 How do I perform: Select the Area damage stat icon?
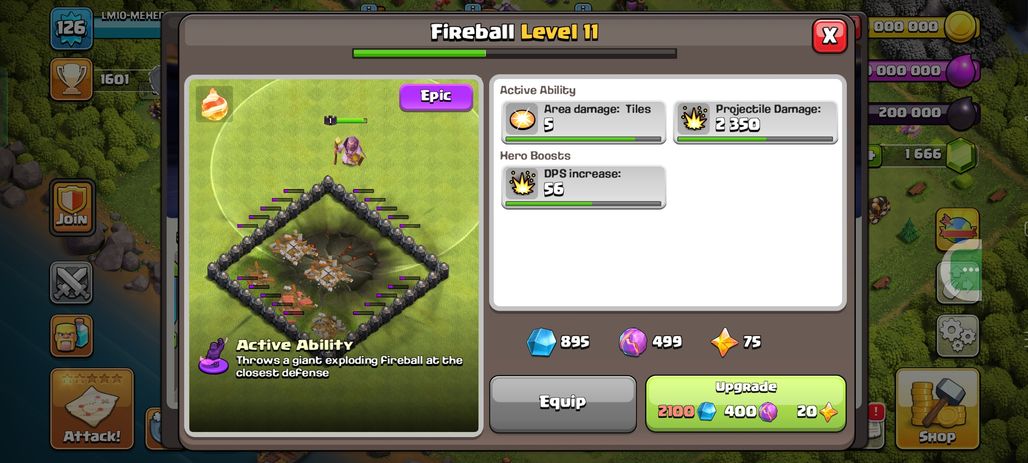pos(523,119)
